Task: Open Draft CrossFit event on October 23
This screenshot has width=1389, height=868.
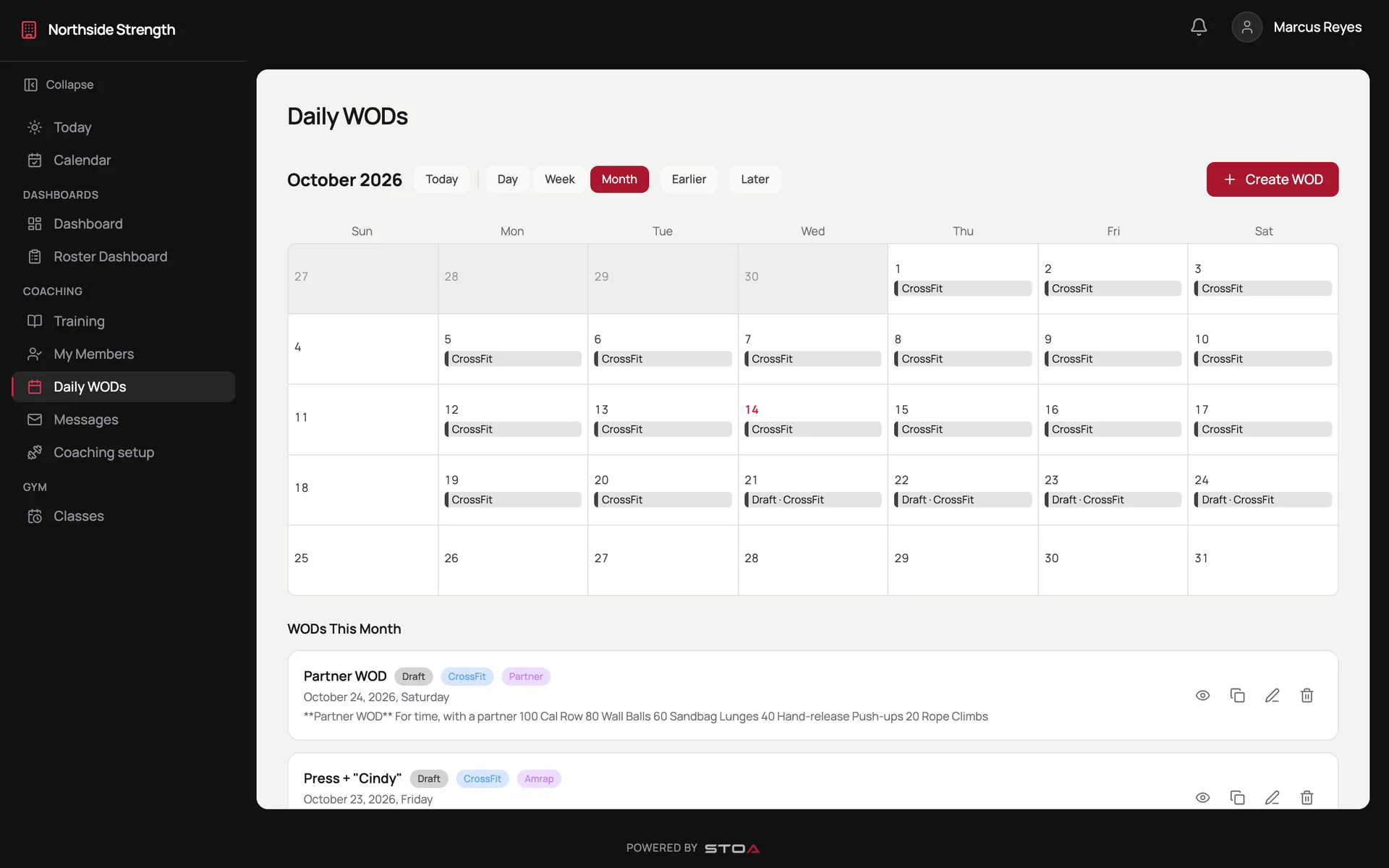Action: point(1113,500)
